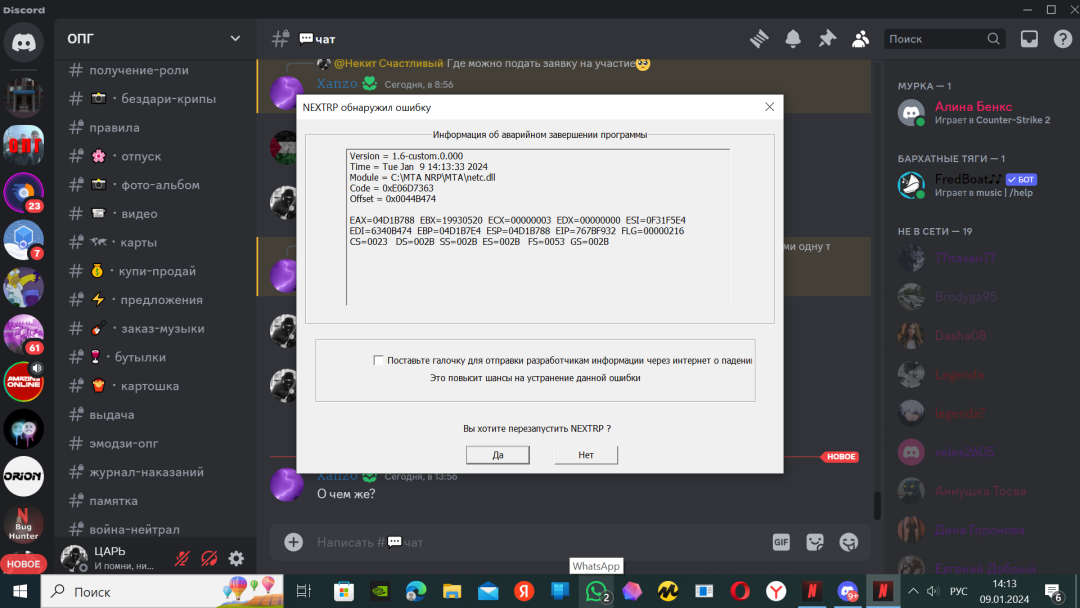
Task: Open the Discord inbox
Action: pos(1029,39)
